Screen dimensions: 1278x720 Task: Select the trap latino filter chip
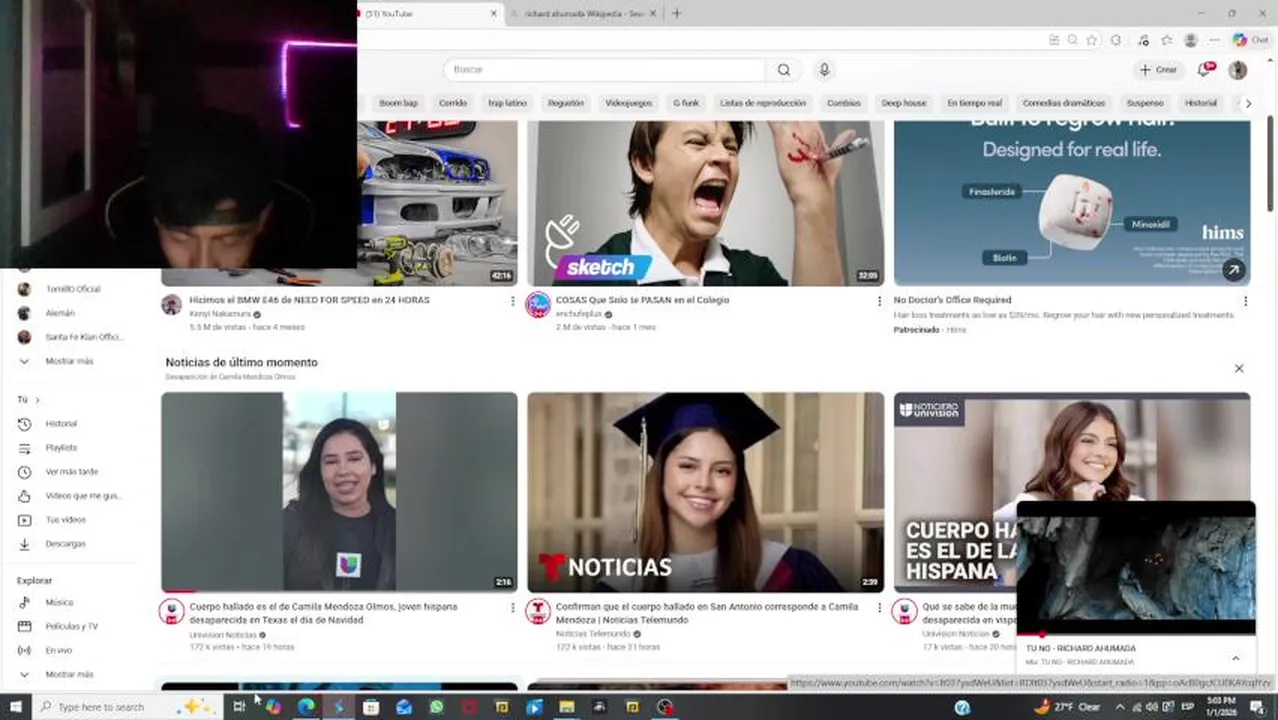[x=507, y=103]
